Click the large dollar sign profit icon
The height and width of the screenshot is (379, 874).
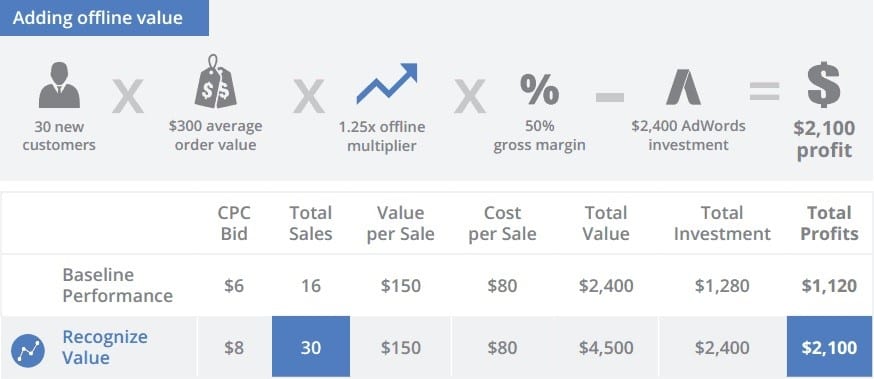pos(824,85)
